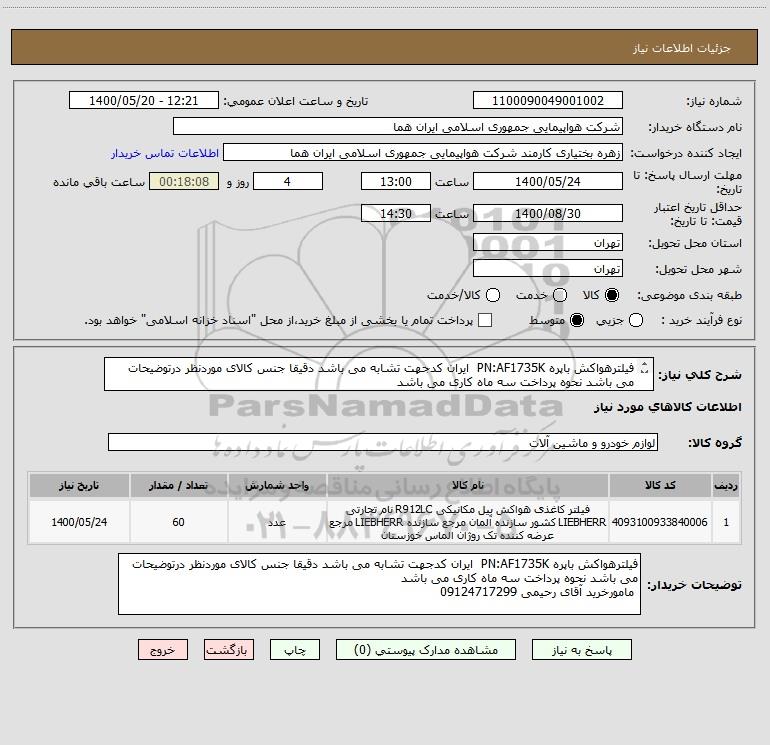The image size is (770, 745).
Task: Click the 'توضیحات خریدار' label
Action: (x=694, y=585)
